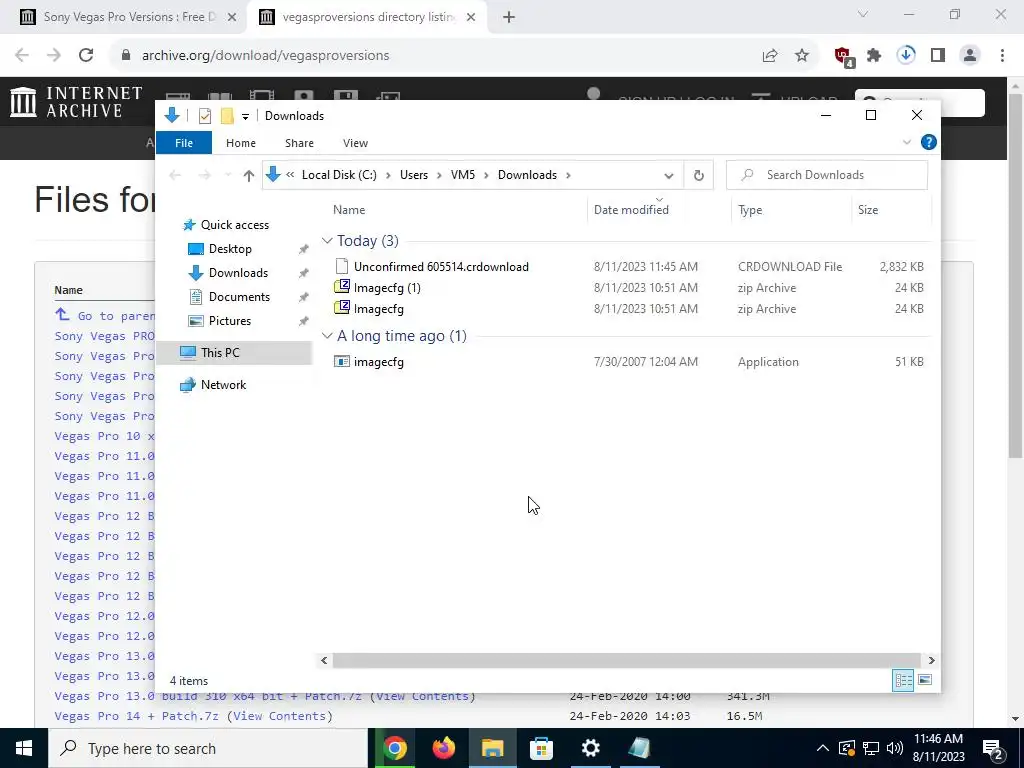Open Chrome downloads icon
Image resolution: width=1024 pixels, height=768 pixels.
906,56
